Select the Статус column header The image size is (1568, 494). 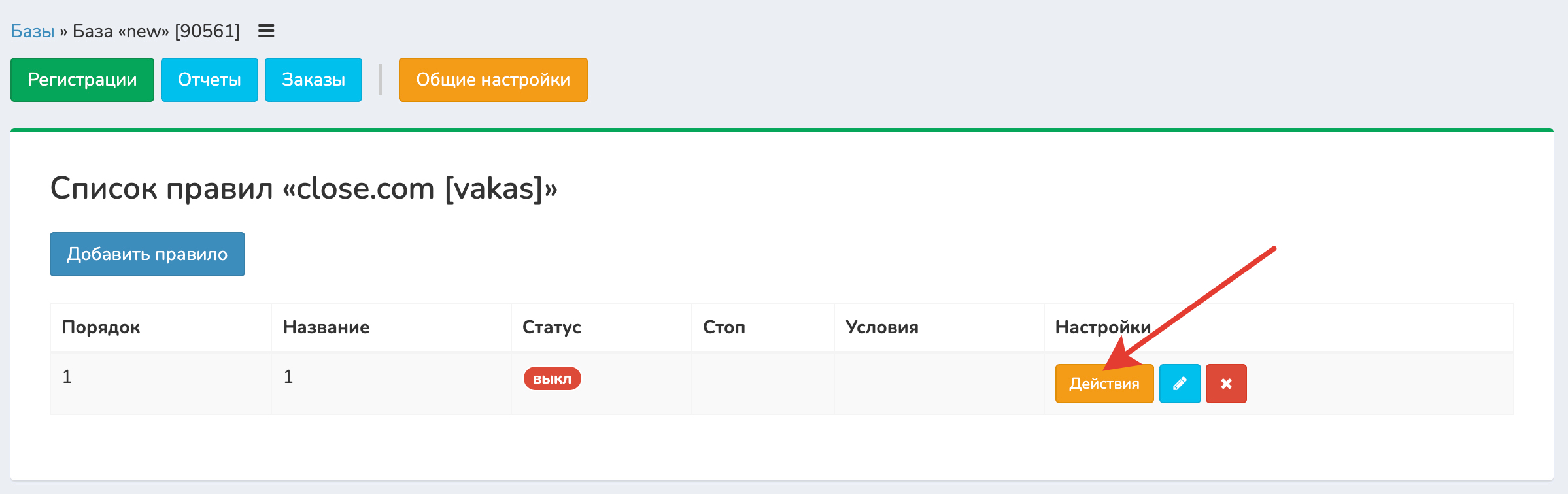[551, 327]
